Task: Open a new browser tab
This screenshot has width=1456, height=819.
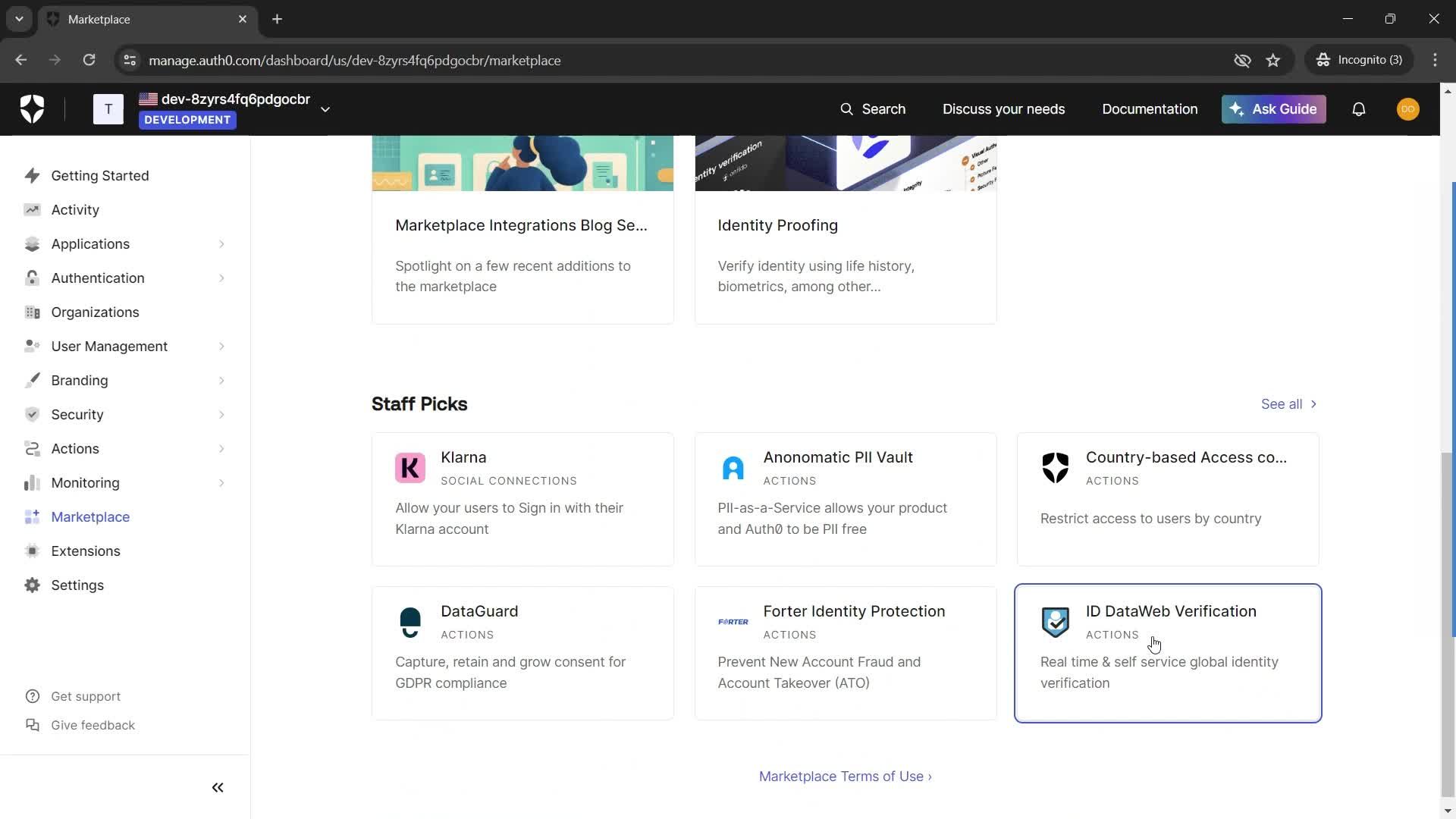Action: pos(278,19)
